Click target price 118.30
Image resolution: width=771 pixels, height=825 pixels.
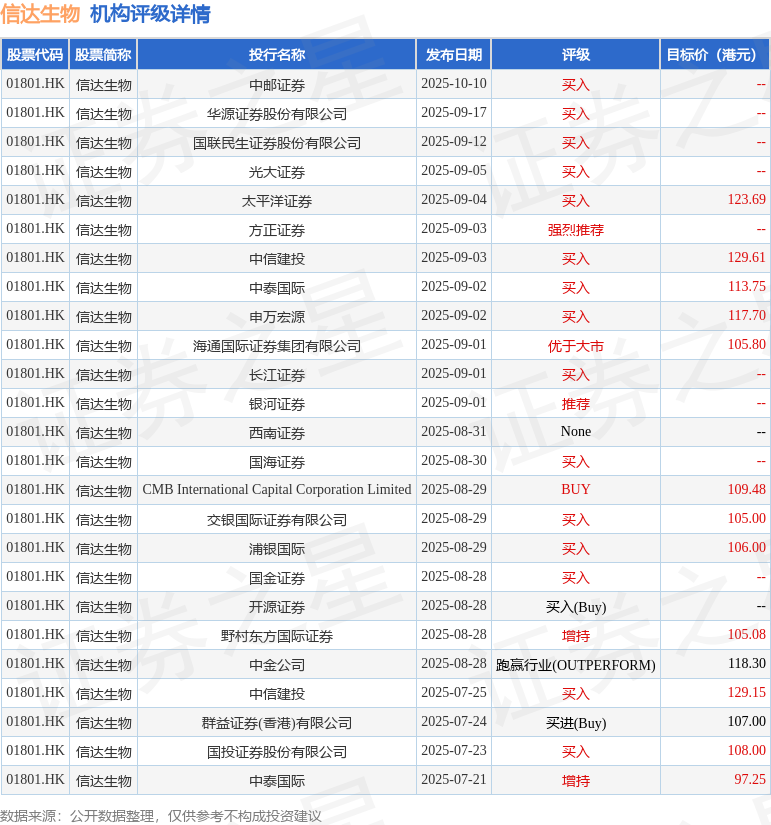click(746, 663)
